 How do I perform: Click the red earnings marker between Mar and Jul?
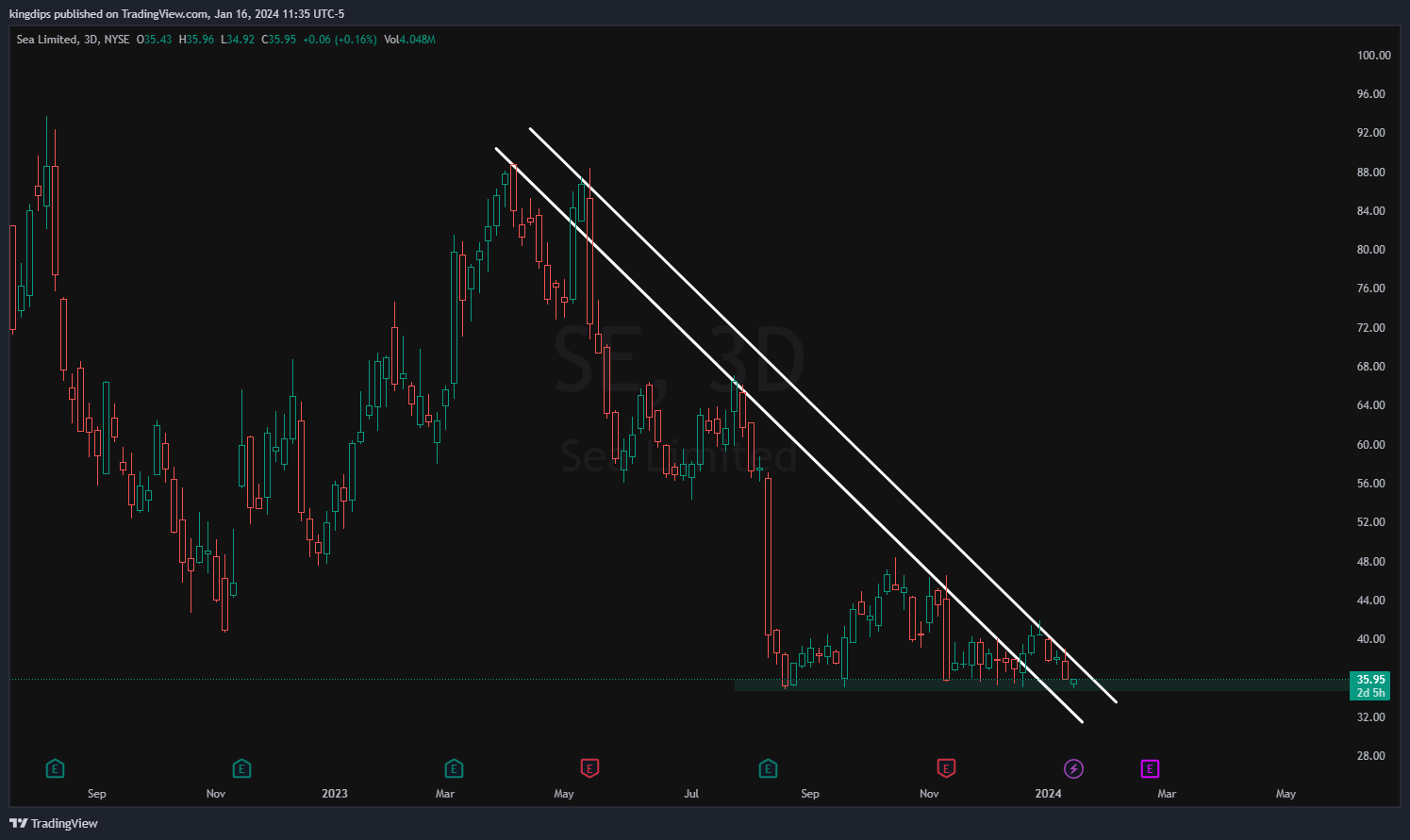589,769
